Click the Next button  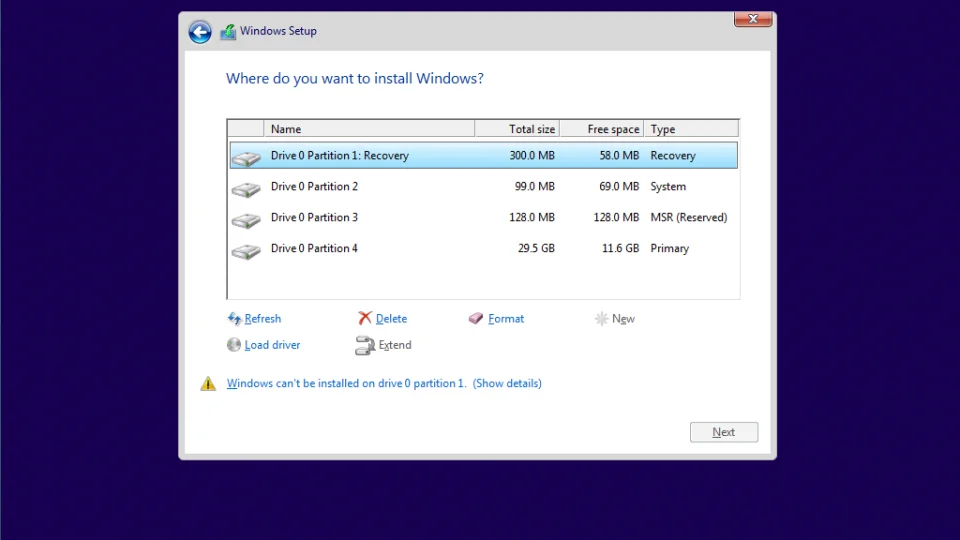pos(724,432)
